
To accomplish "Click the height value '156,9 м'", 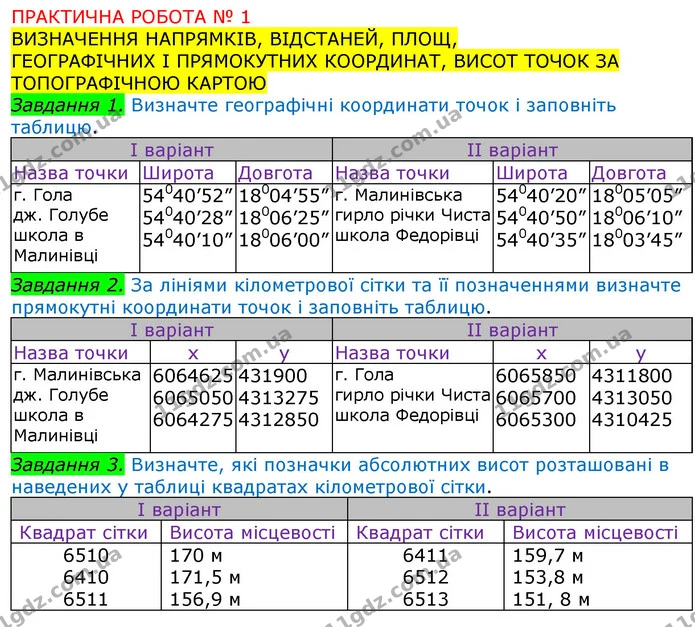I will (205, 599).
